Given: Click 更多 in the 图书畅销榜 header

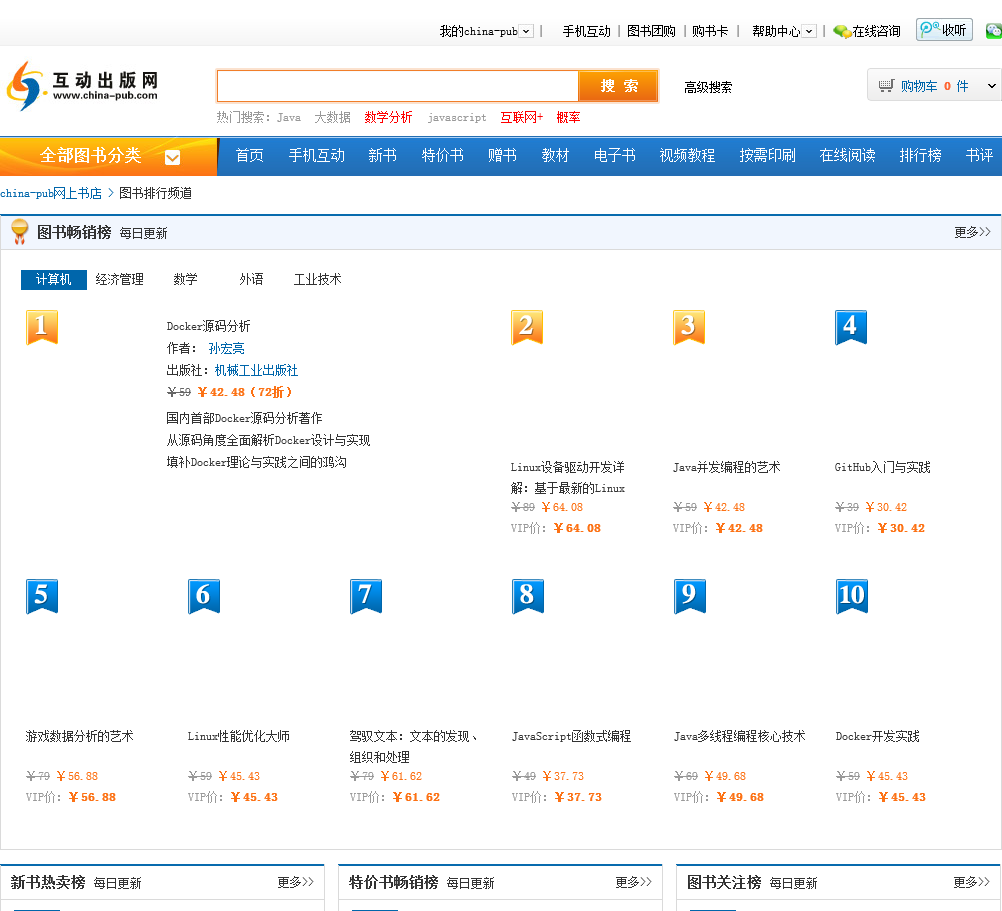Looking at the screenshot, I should pos(972,232).
